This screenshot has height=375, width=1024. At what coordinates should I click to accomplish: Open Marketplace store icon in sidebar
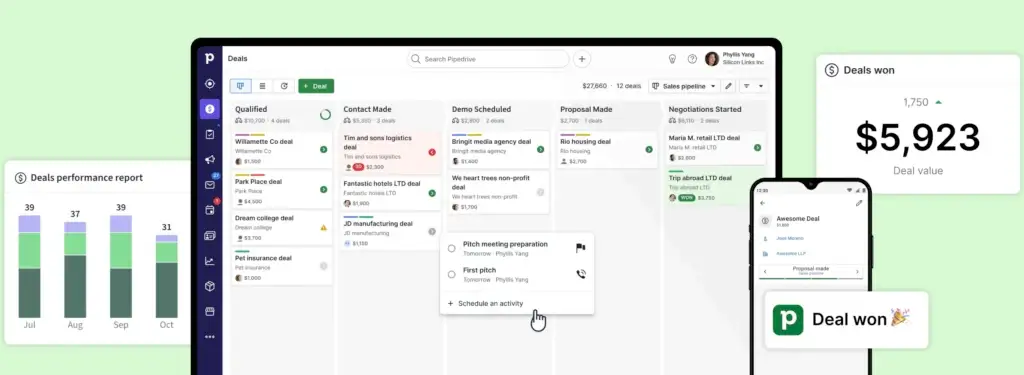[x=210, y=311]
